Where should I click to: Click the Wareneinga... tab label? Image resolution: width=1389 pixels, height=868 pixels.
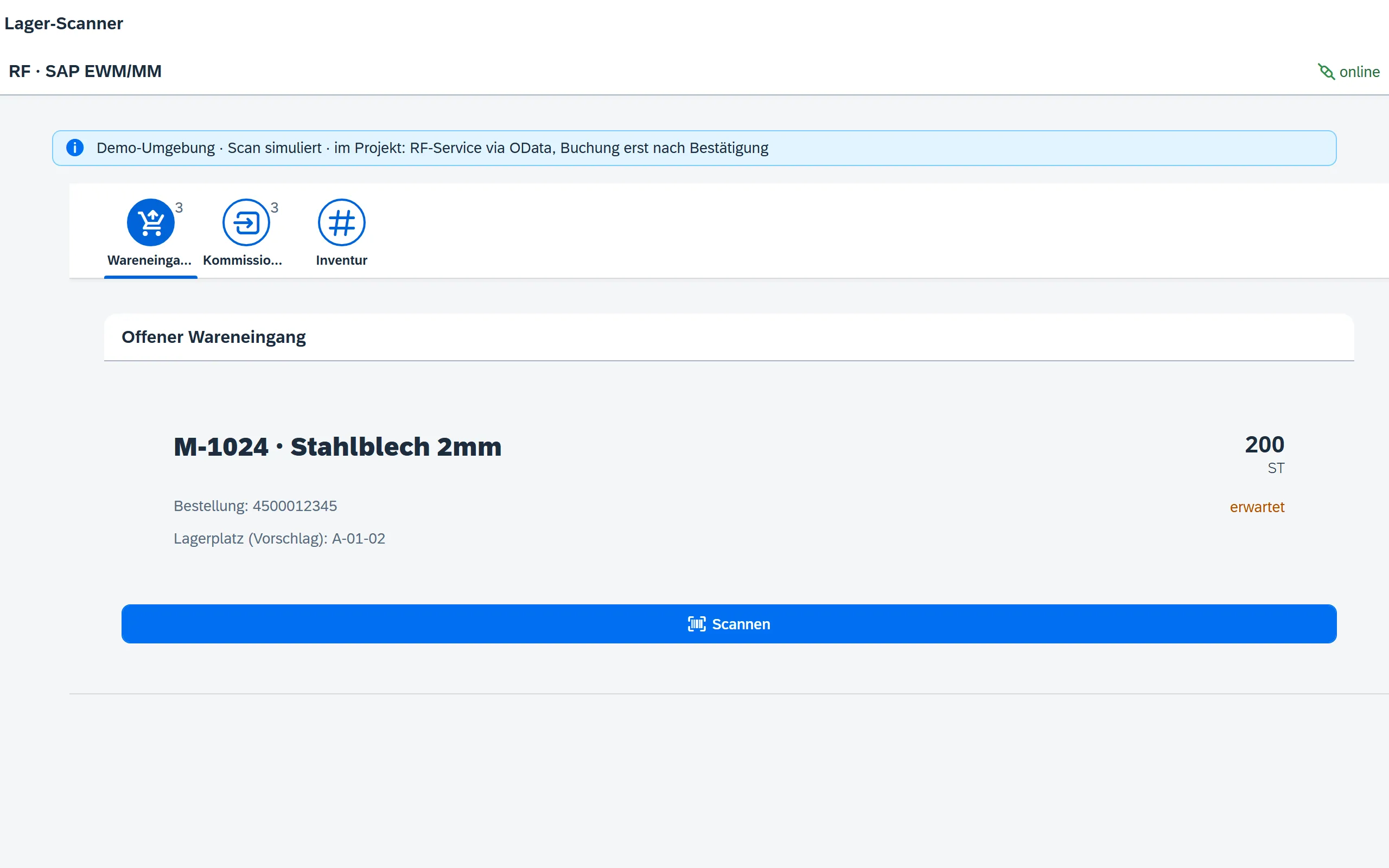click(x=149, y=260)
